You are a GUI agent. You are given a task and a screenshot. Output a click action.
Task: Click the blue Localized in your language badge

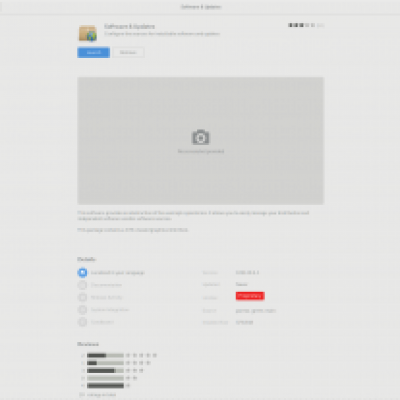click(x=82, y=273)
